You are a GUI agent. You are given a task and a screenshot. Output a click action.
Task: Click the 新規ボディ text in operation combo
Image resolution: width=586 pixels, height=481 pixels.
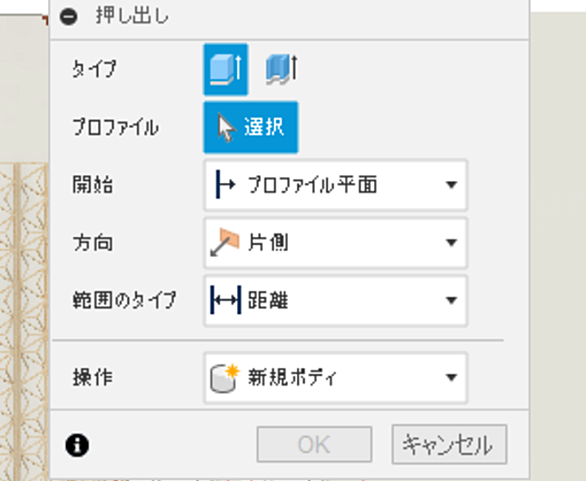coord(292,377)
